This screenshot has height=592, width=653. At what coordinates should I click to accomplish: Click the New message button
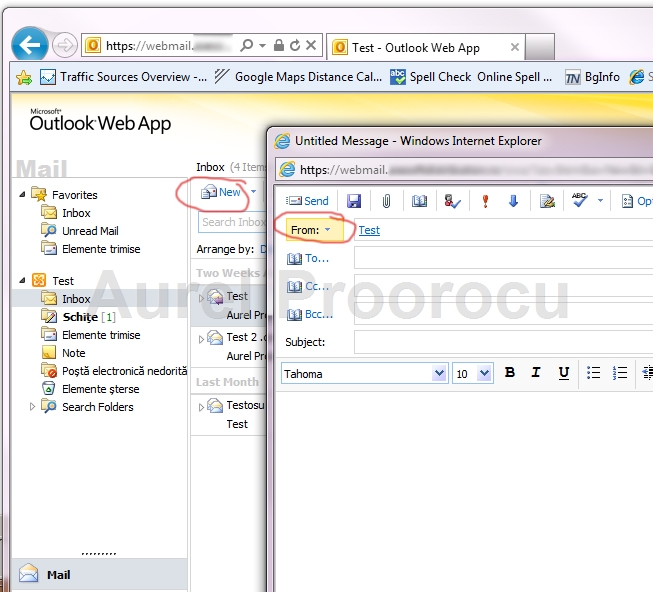[x=221, y=192]
